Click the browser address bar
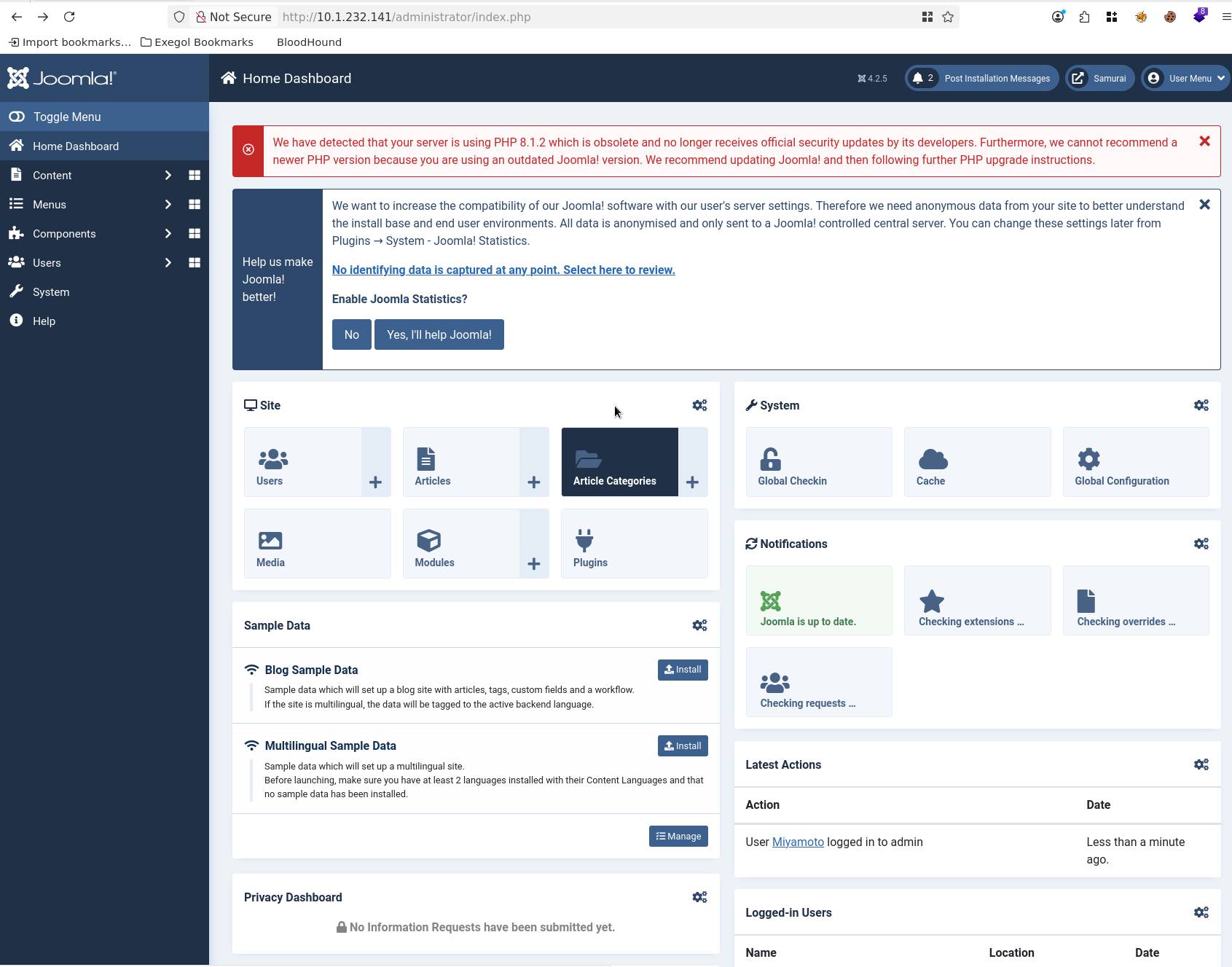Viewport: 1232px width, 967px height. (563, 17)
